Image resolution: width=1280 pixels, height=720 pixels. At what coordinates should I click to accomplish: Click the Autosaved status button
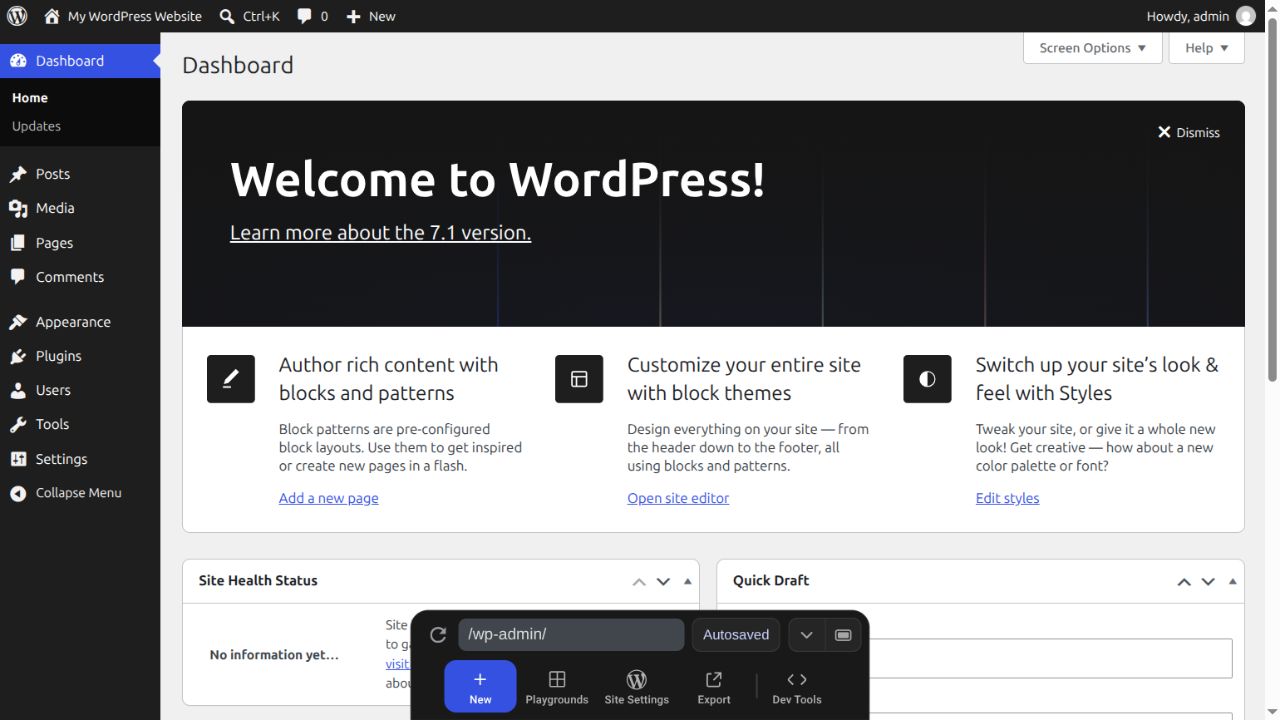736,635
